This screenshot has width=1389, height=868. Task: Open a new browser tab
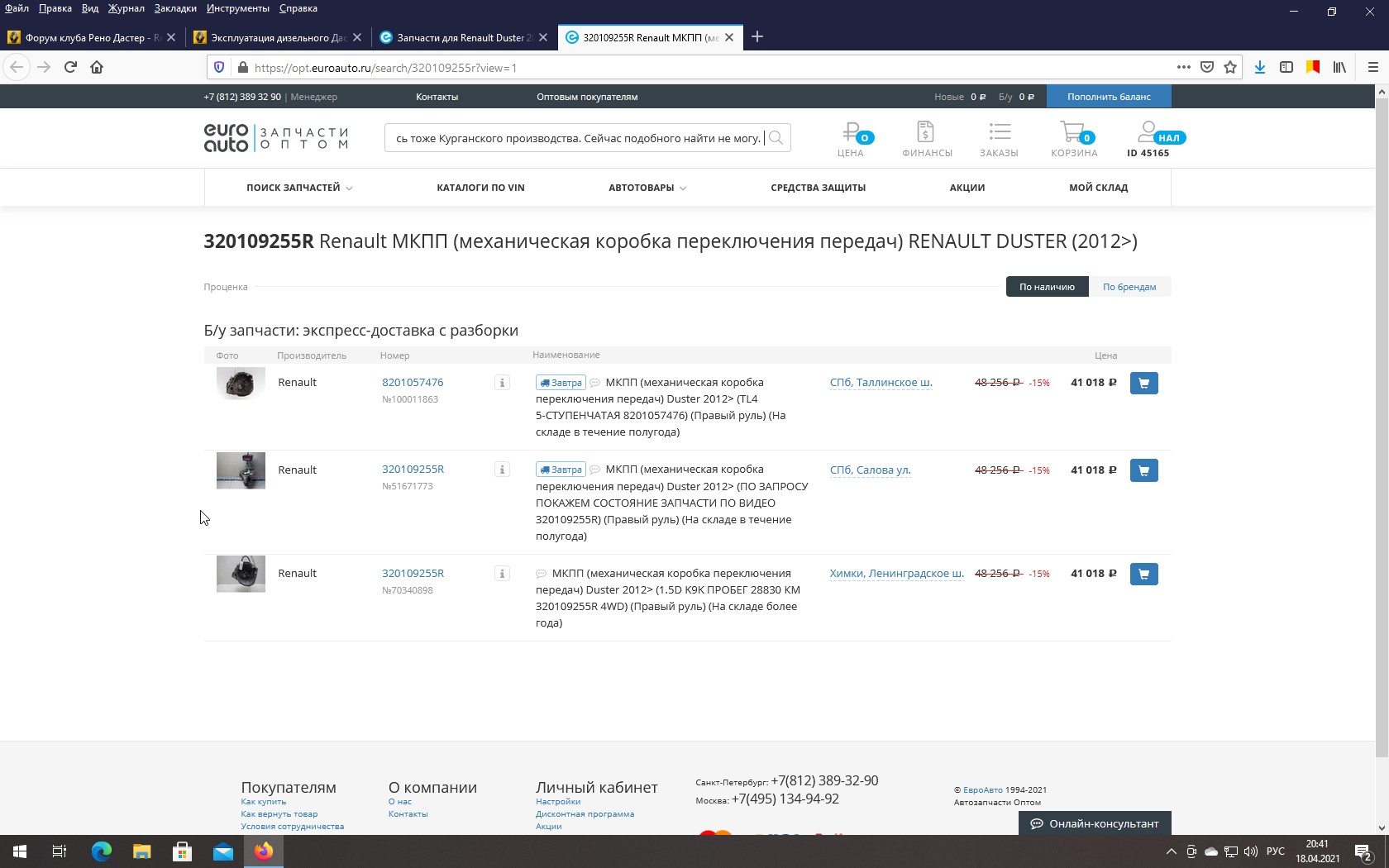tap(757, 36)
